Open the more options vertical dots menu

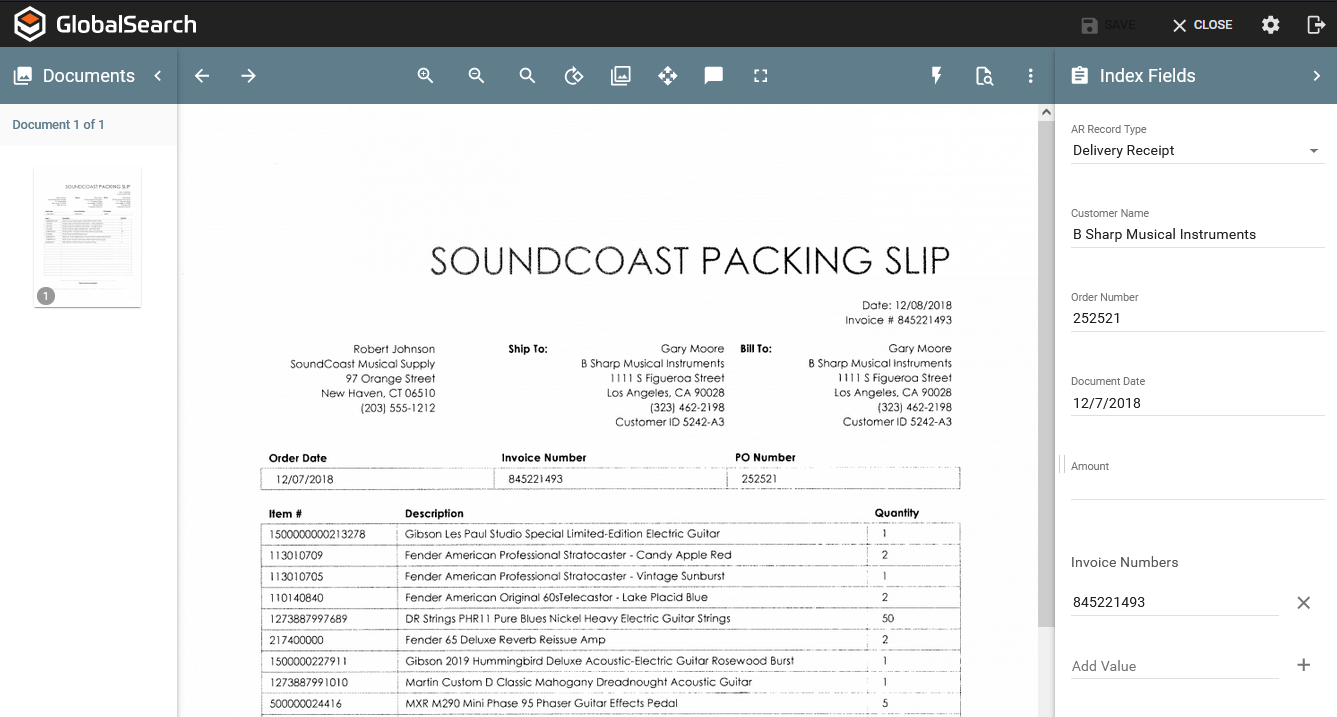point(1031,76)
